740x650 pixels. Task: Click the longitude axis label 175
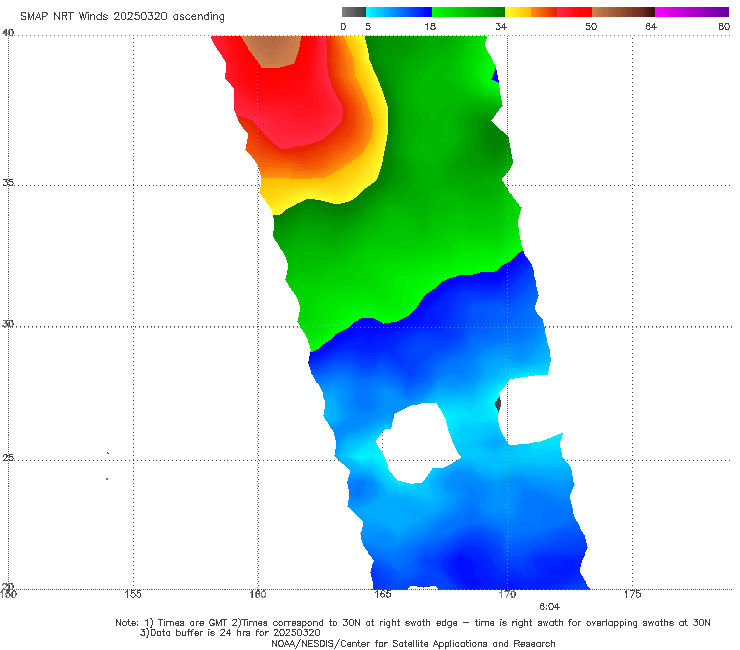pyautogui.click(x=632, y=594)
